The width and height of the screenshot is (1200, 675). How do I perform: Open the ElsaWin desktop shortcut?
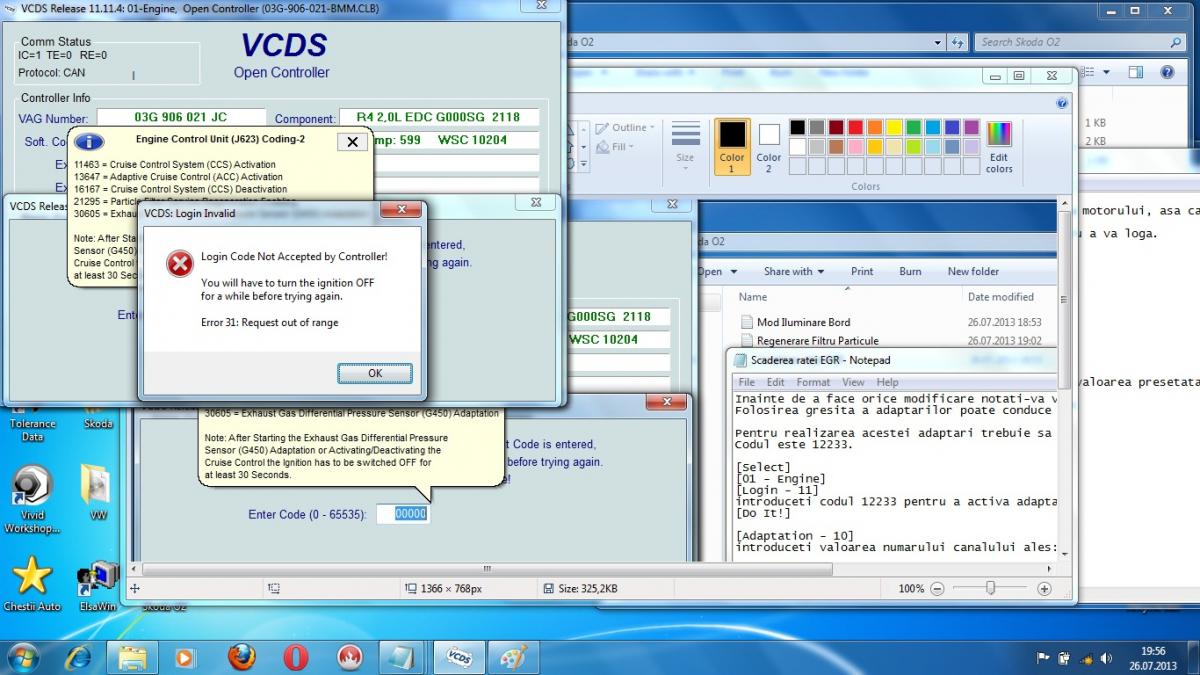[x=97, y=586]
